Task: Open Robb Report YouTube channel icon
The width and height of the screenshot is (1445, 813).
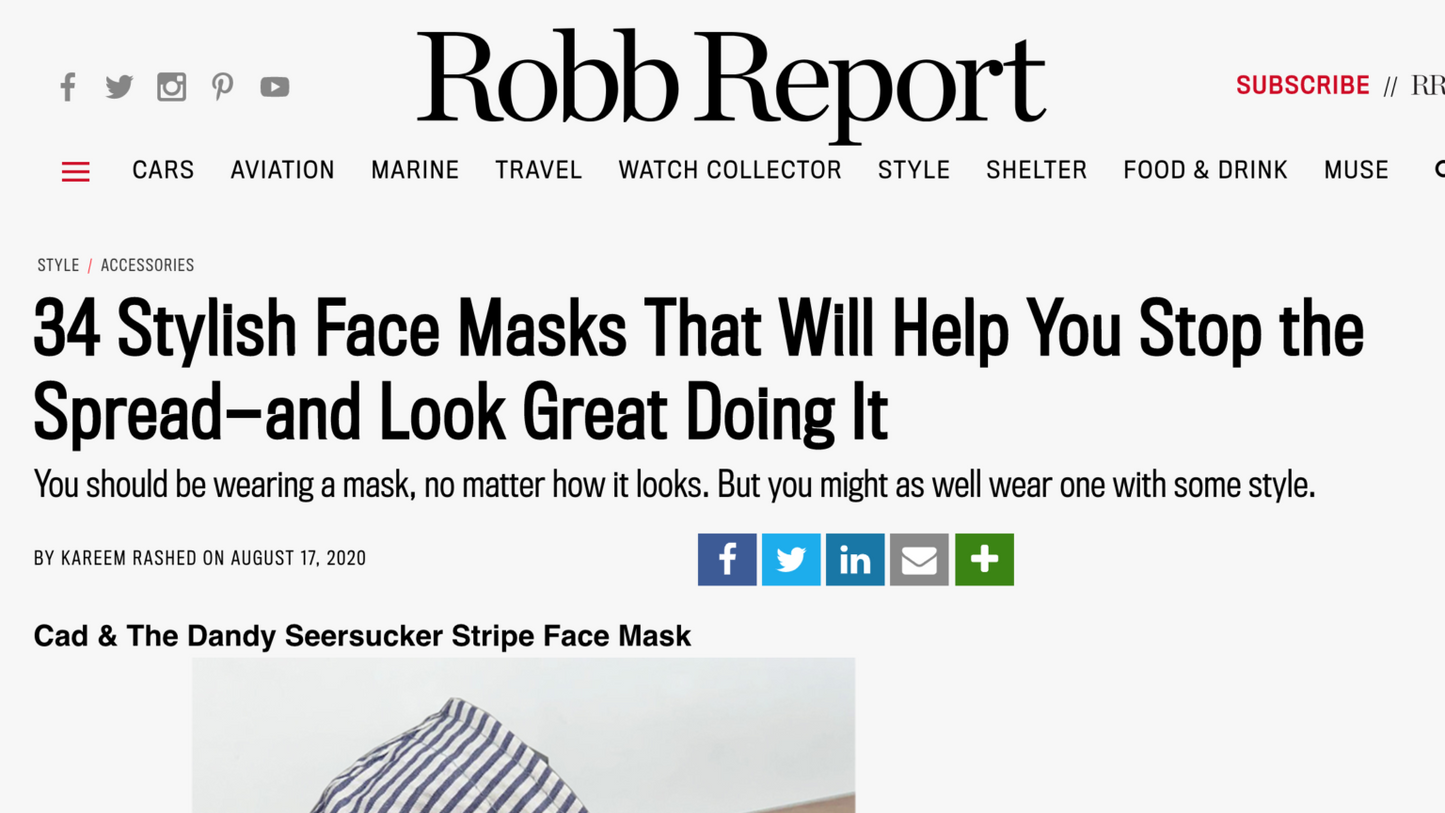Action: tap(275, 87)
